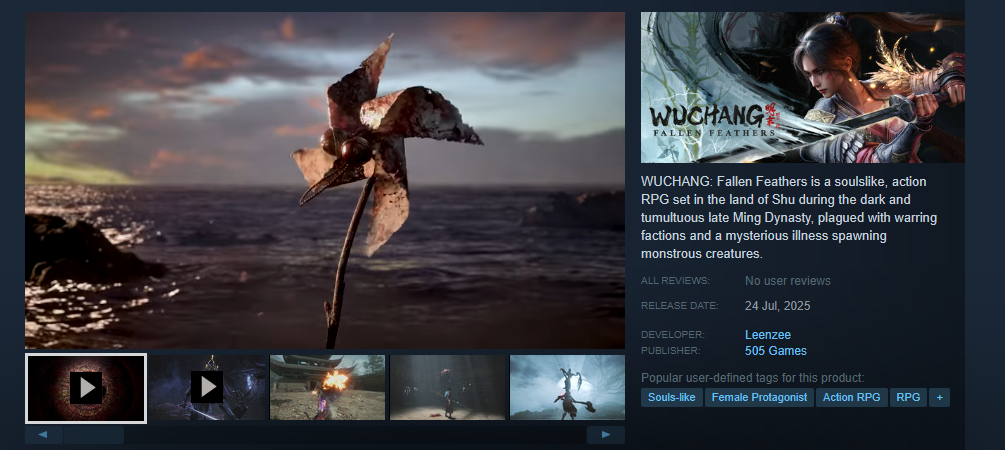Open the pale blue winged boss screenshot thumbnail
Viewport: 1005px width, 450px height.
pos(567,387)
